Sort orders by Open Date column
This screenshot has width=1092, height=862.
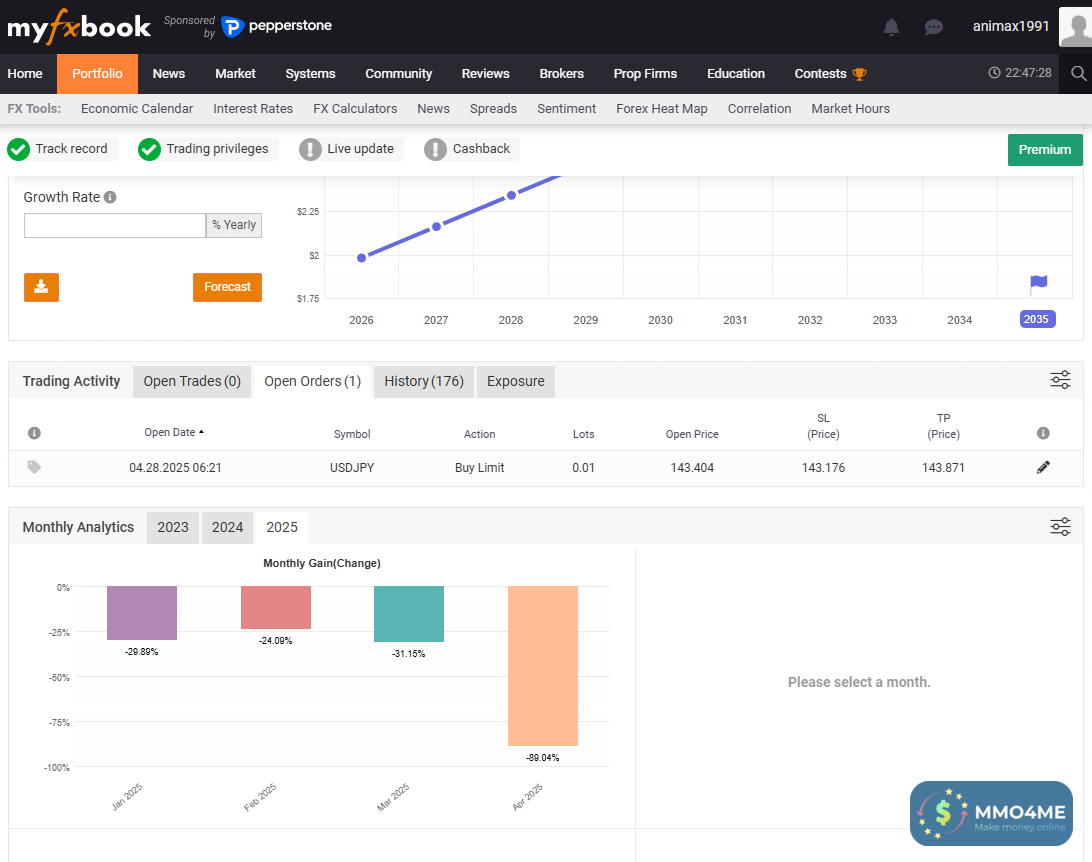(x=173, y=433)
